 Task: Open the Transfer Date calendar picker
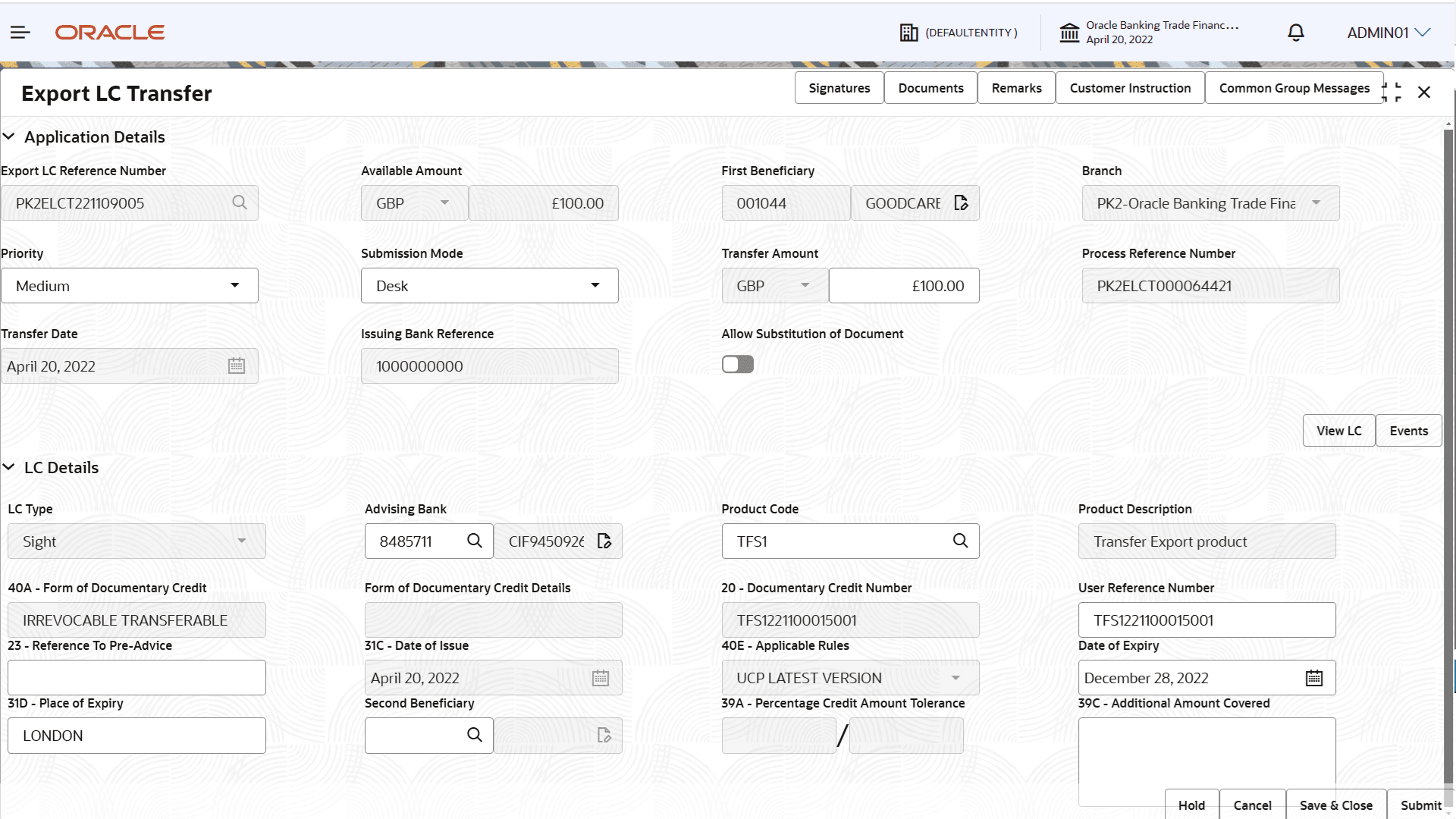coord(237,366)
